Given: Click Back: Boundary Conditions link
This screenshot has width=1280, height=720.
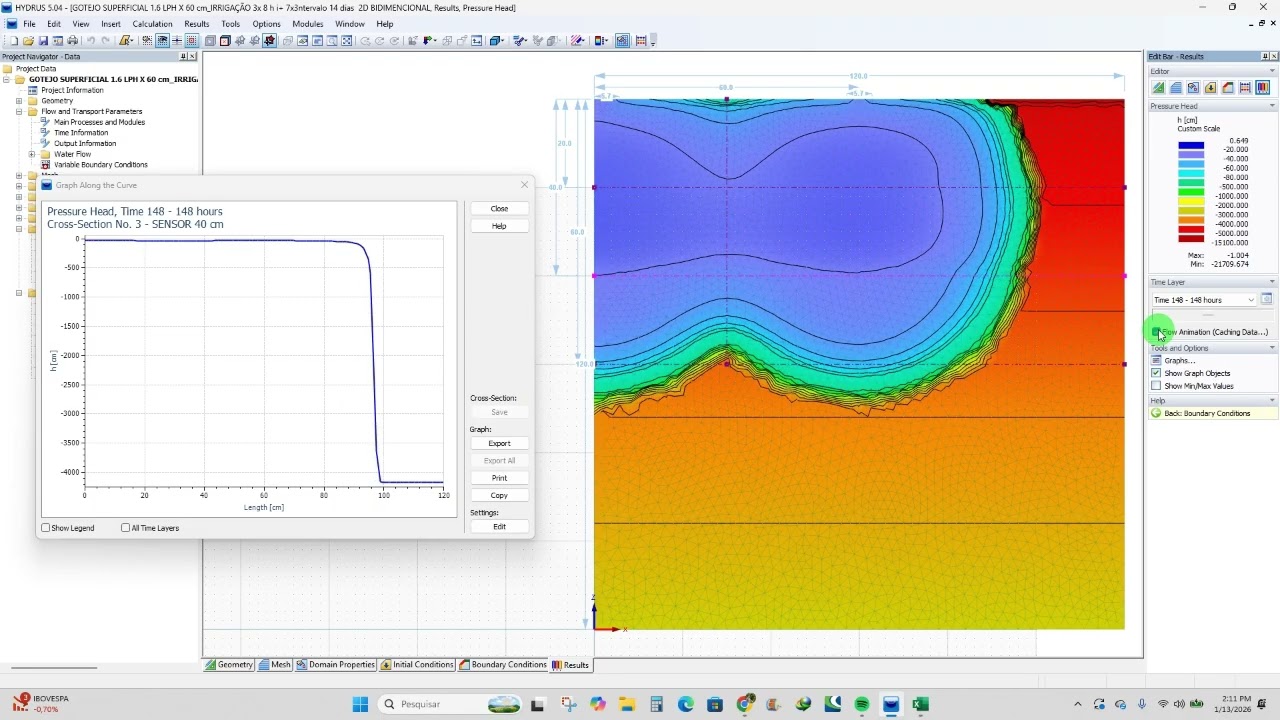Looking at the screenshot, I should click(1207, 413).
